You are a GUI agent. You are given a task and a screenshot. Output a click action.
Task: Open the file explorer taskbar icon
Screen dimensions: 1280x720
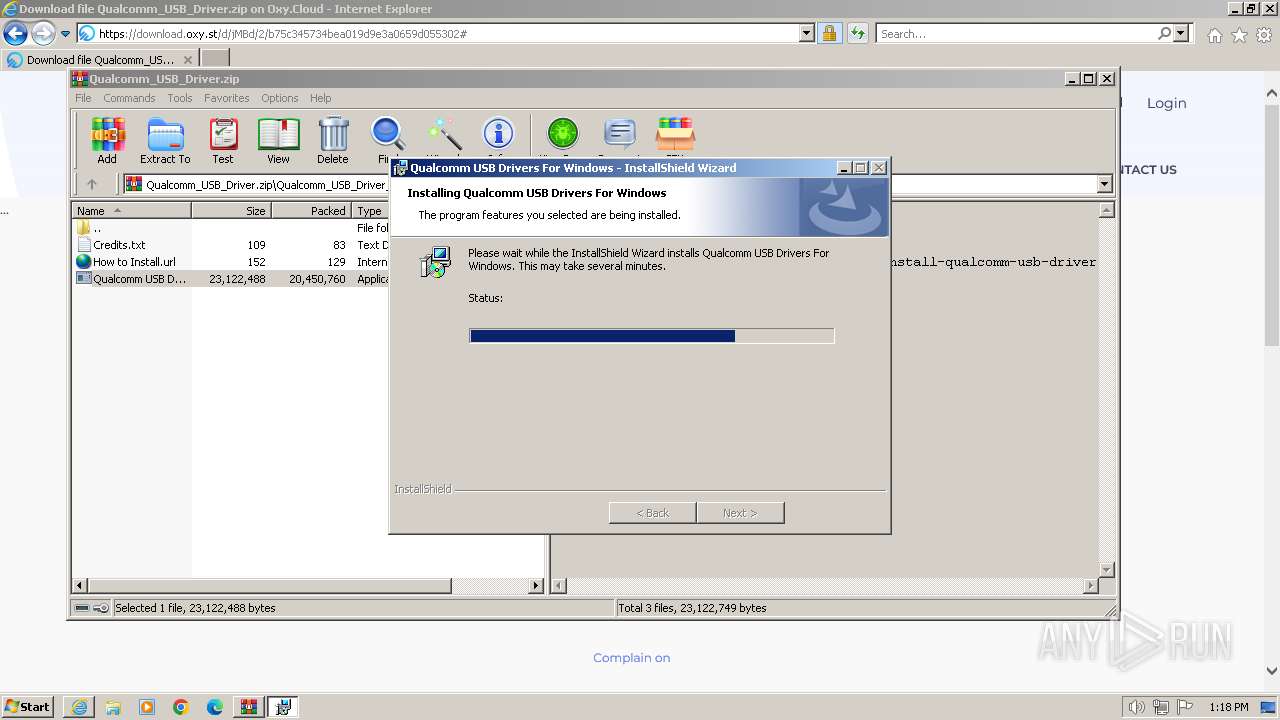point(113,707)
